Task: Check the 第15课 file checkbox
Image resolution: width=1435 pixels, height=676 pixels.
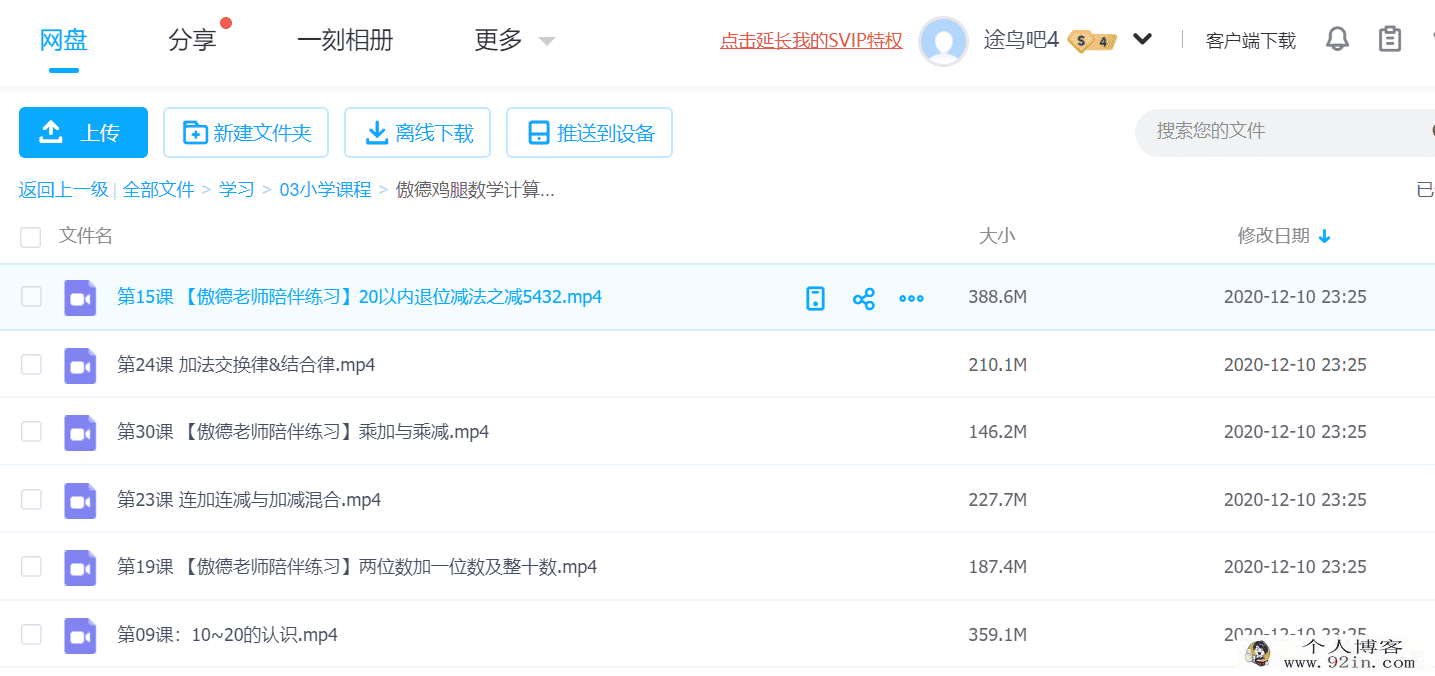Action: coord(31,296)
